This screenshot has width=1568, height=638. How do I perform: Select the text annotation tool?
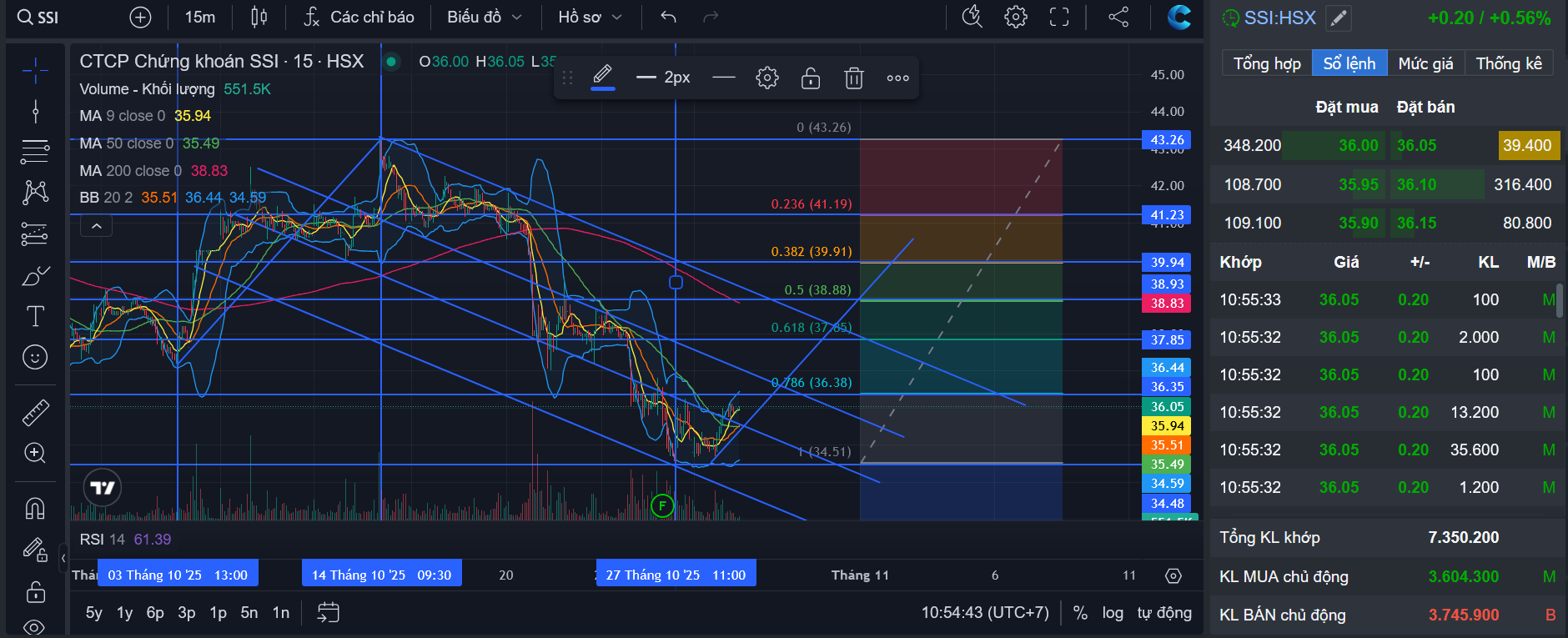35,316
